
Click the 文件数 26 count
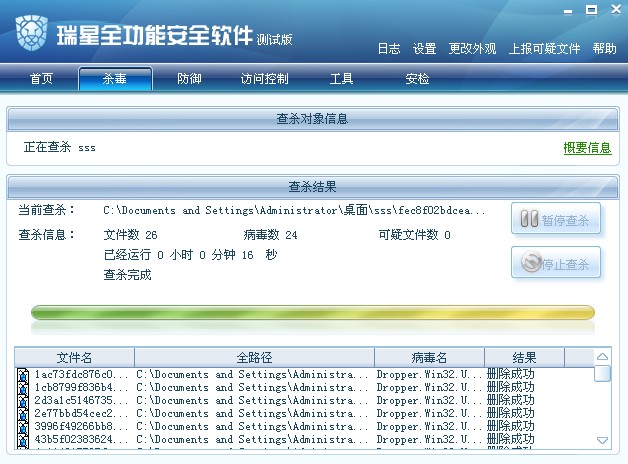coord(131,235)
